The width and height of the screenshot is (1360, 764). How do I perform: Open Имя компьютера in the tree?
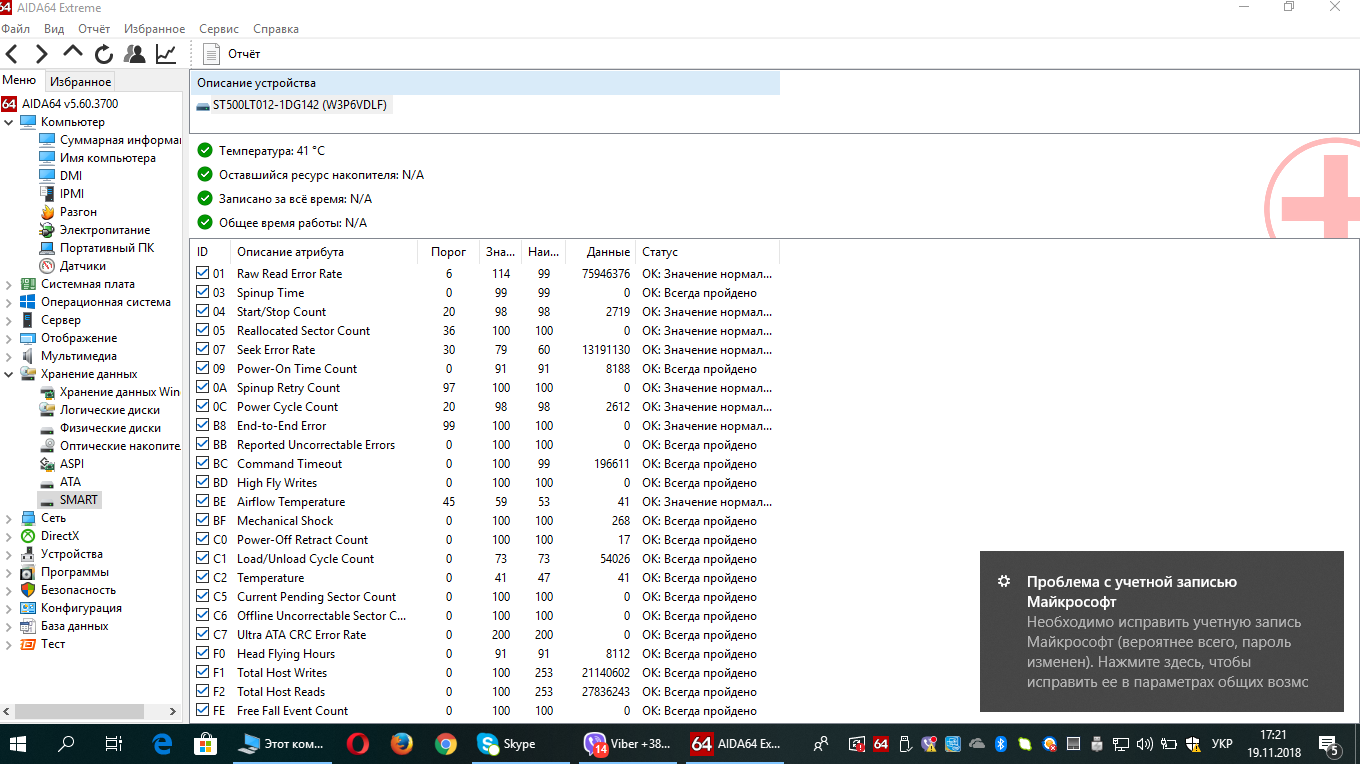click(97, 158)
